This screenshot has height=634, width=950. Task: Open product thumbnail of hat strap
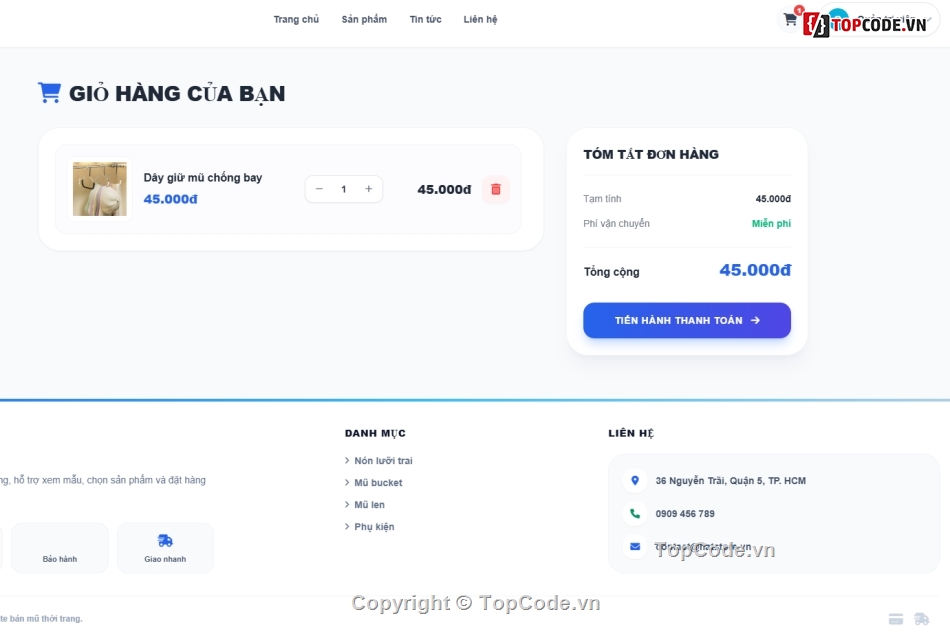(100, 189)
